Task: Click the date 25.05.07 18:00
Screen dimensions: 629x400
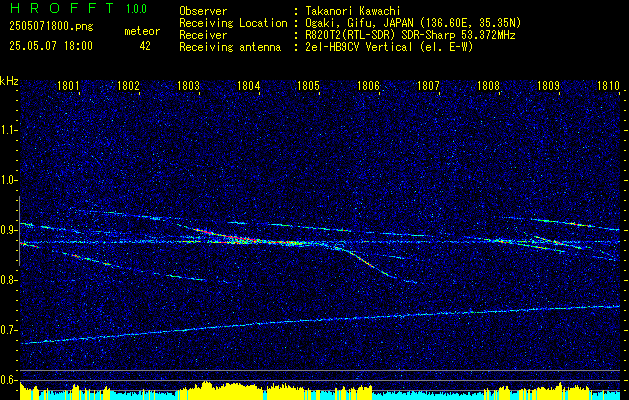Action: click(x=51, y=46)
